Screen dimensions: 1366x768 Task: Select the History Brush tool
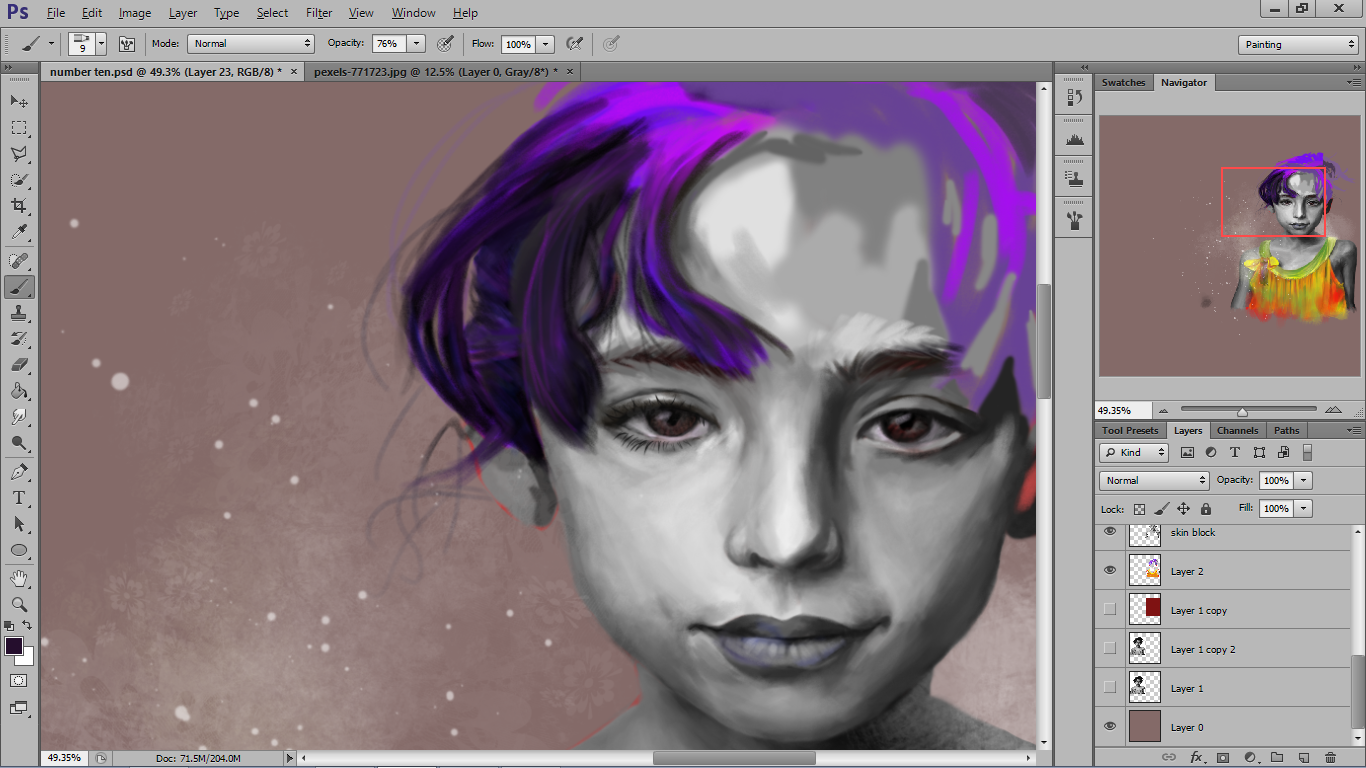19,339
